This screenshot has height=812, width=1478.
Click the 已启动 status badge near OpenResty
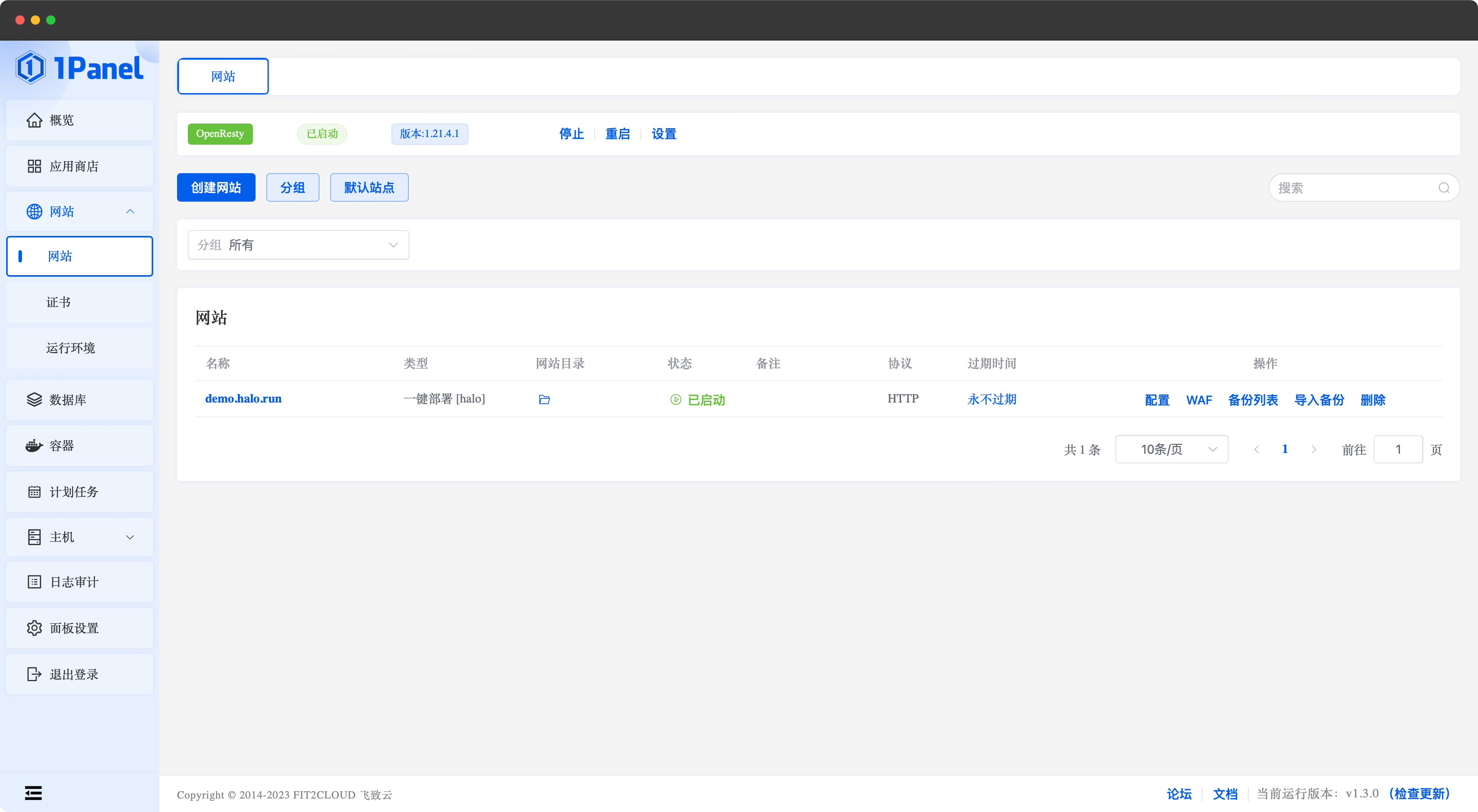tap(322, 134)
